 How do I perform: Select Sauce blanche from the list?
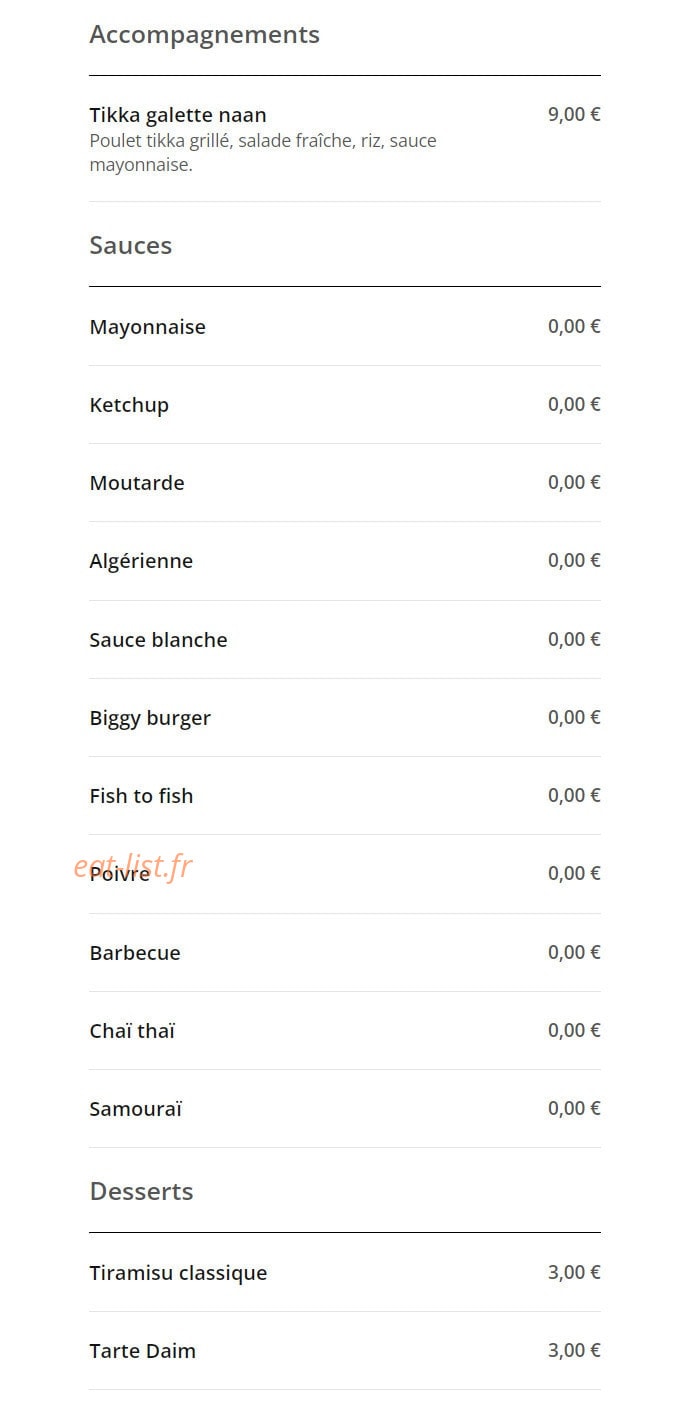click(x=344, y=640)
